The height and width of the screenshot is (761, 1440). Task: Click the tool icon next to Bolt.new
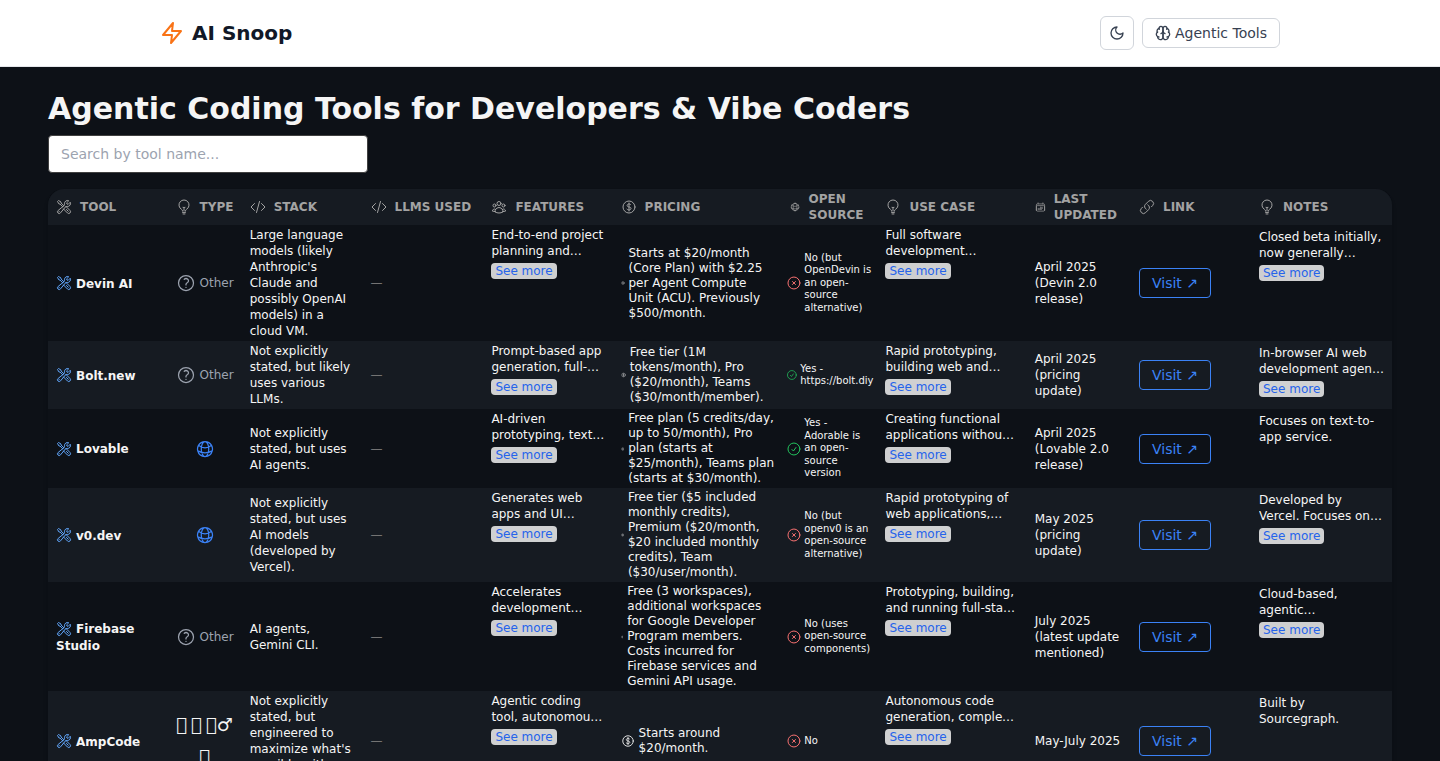tap(64, 376)
